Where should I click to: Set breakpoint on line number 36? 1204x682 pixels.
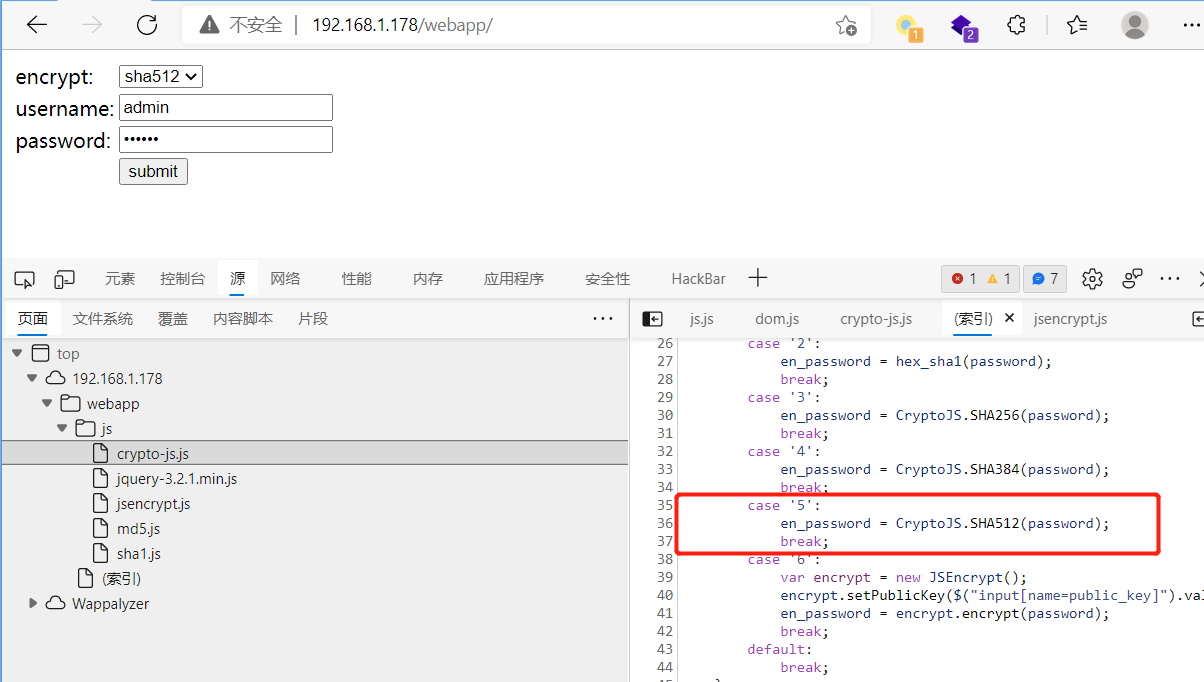665,523
